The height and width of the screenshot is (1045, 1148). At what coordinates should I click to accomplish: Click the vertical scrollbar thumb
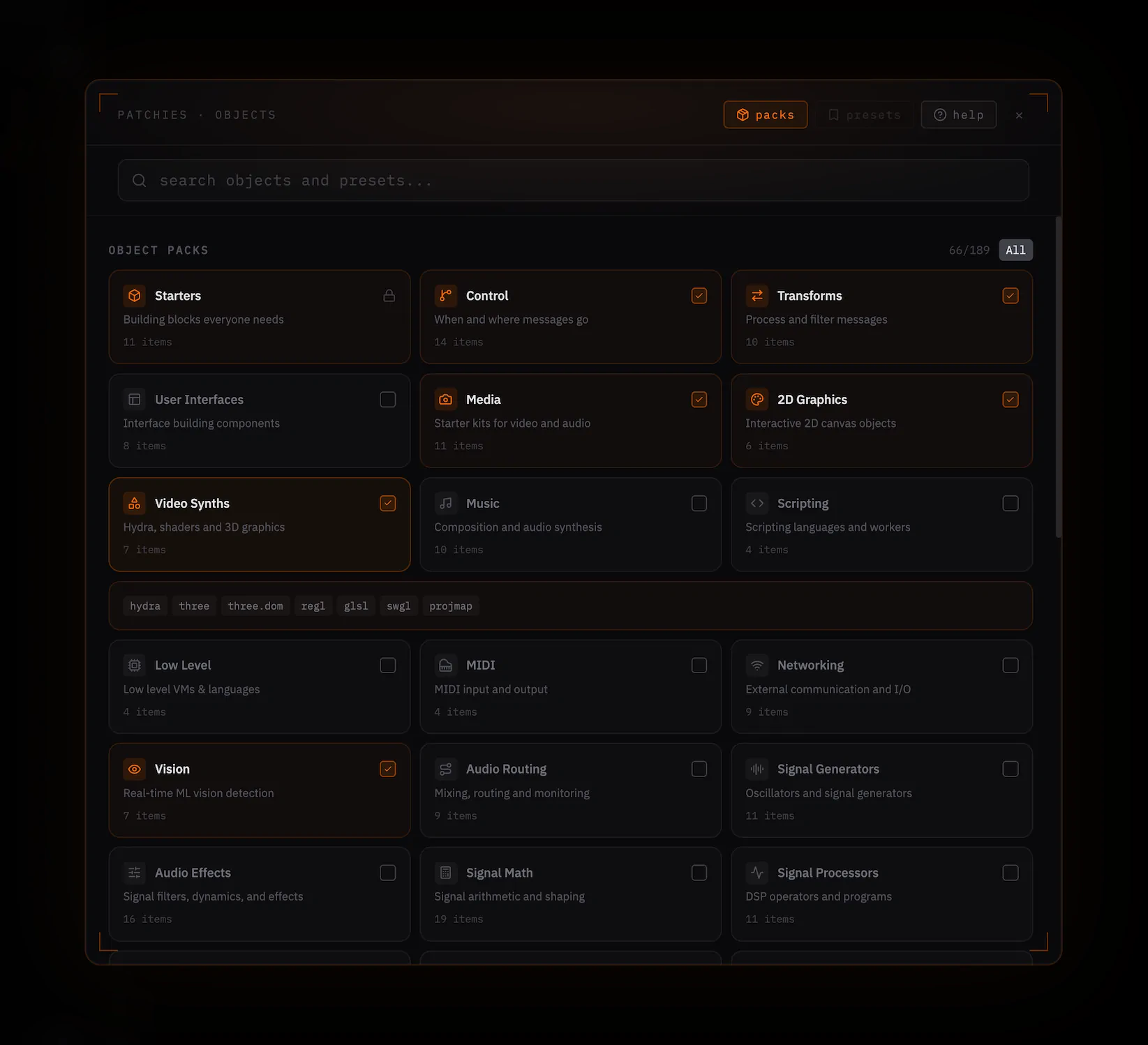(x=1058, y=377)
